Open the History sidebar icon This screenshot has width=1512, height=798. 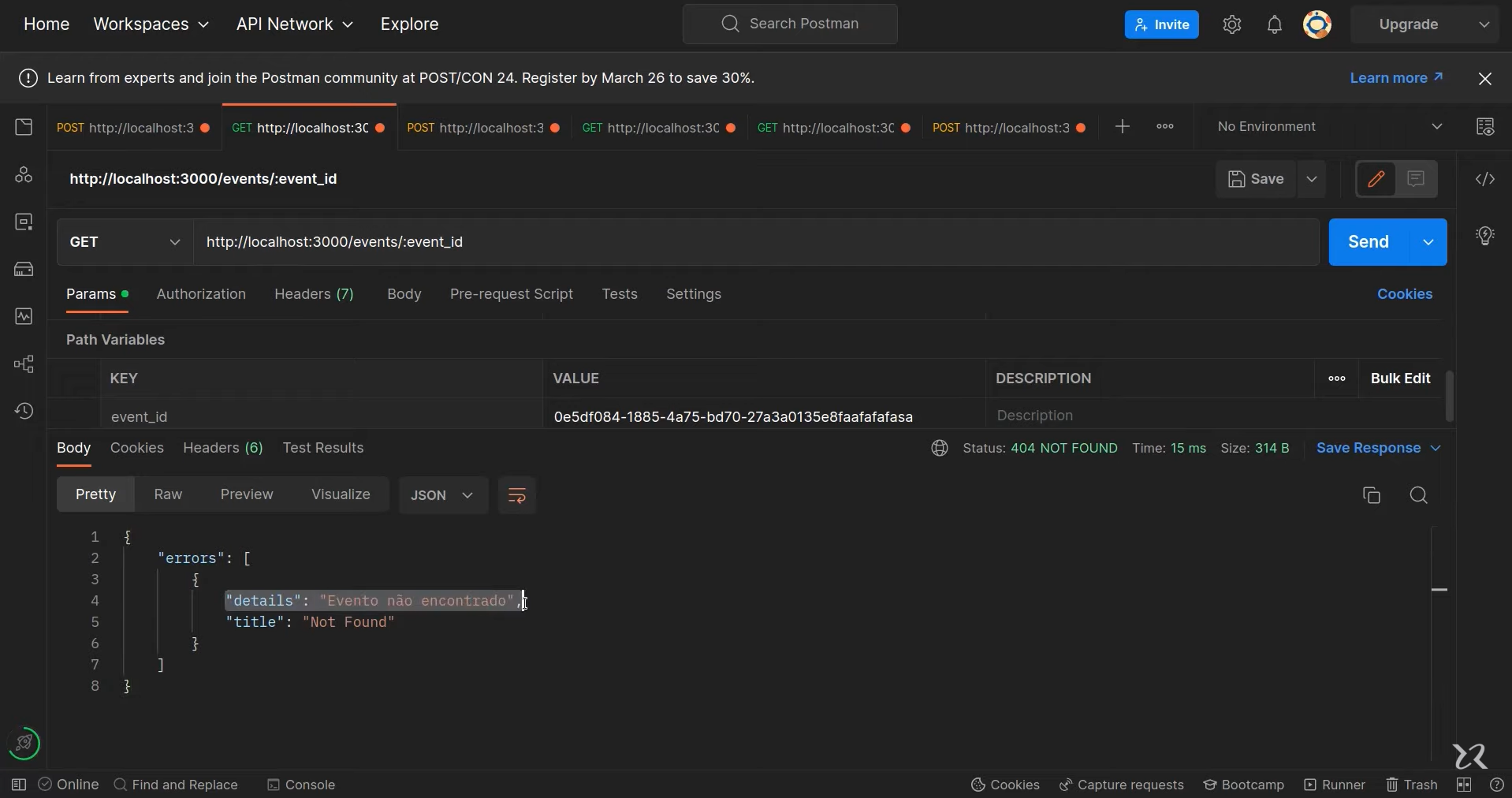pos(24,411)
